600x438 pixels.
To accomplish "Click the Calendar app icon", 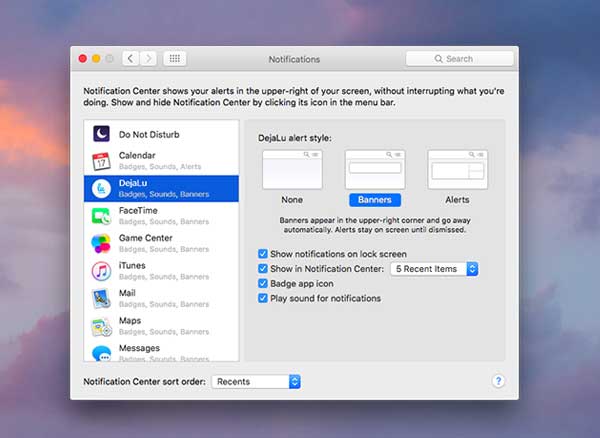I will [x=101, y=161].
